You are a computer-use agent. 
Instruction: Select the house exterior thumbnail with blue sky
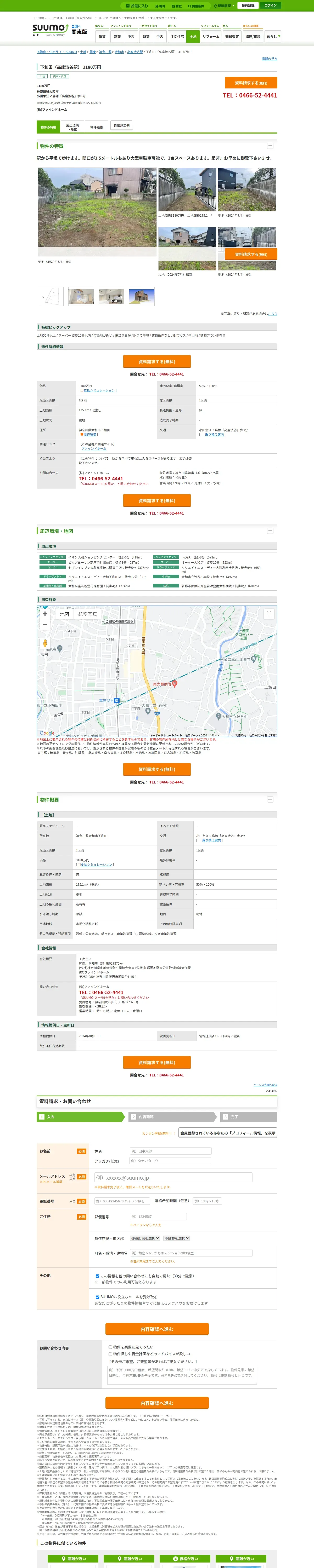142,296
